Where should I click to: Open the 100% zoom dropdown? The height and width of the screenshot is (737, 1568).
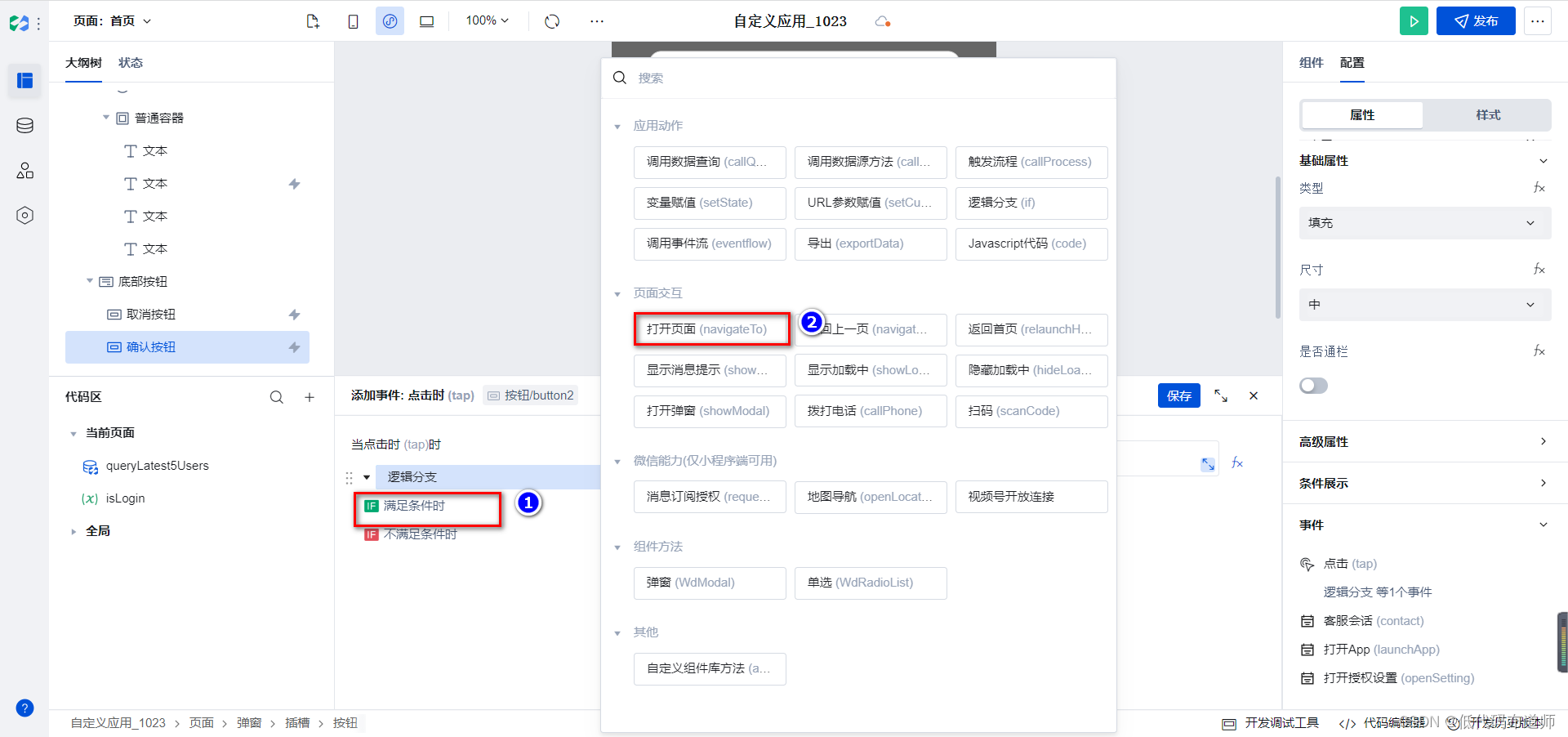coord(488,21)
